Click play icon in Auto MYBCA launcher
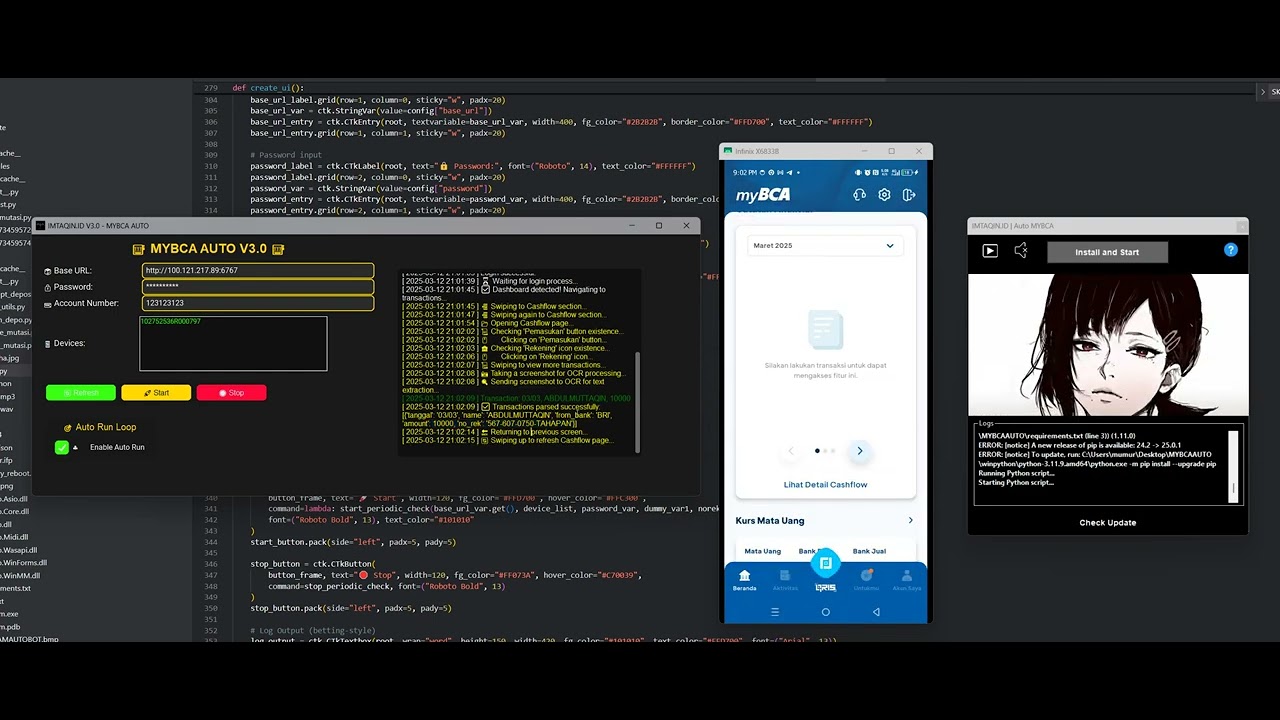Screen dimensions: 1280x720 [x=990, y=251]
